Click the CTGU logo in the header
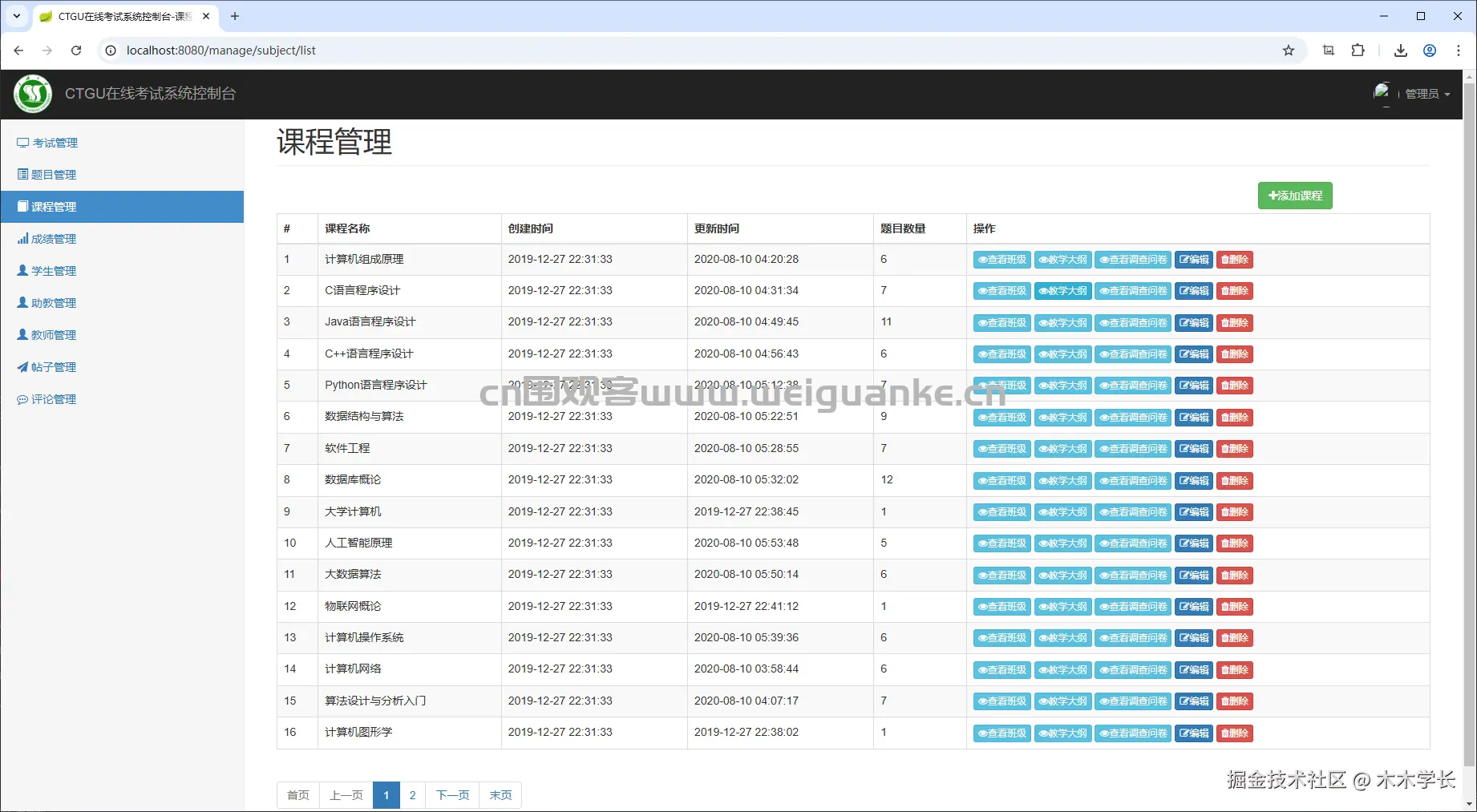1477x812 pixels. click(33, 94)
